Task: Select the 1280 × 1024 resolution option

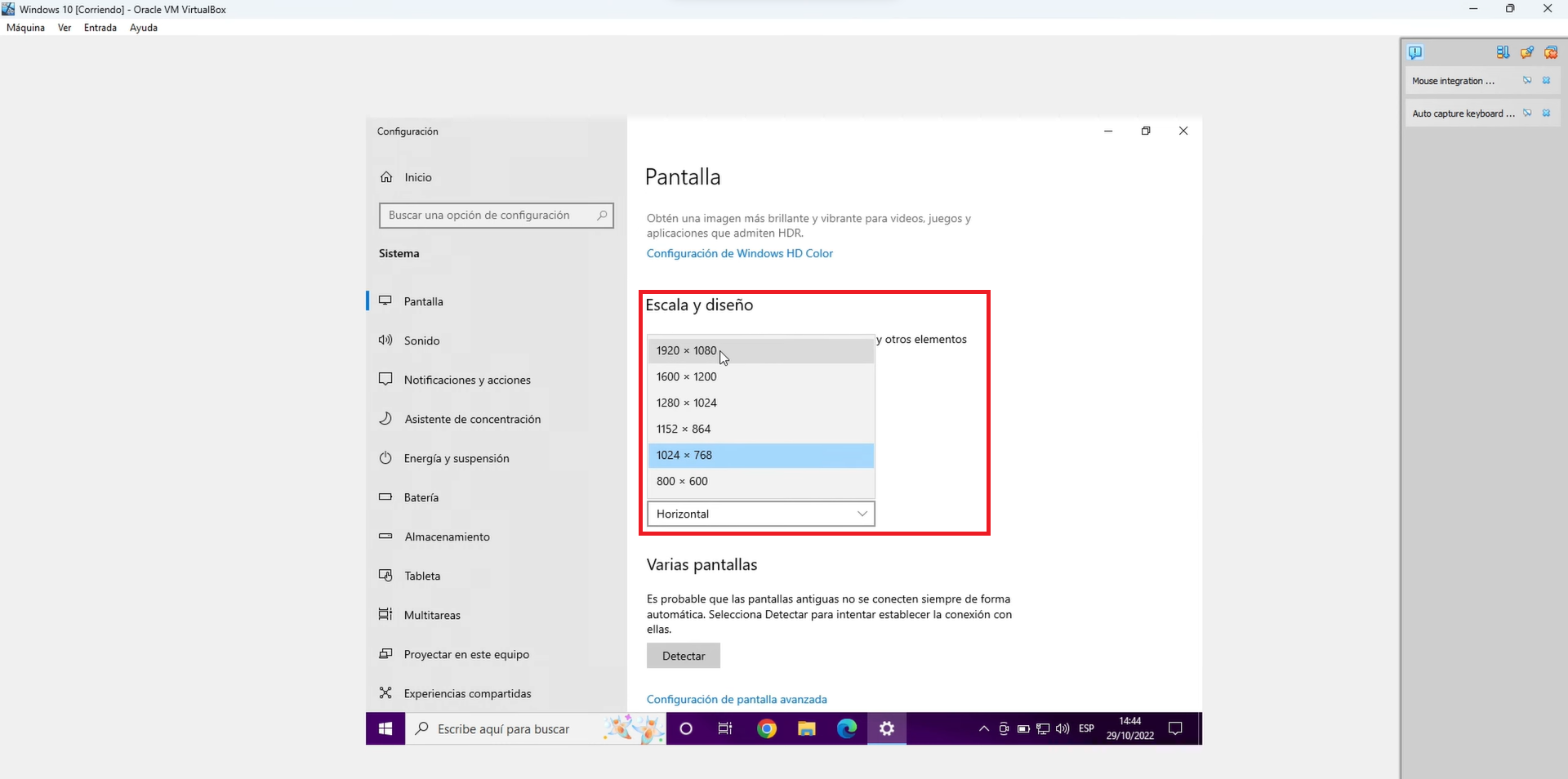Action: [686, 403]
